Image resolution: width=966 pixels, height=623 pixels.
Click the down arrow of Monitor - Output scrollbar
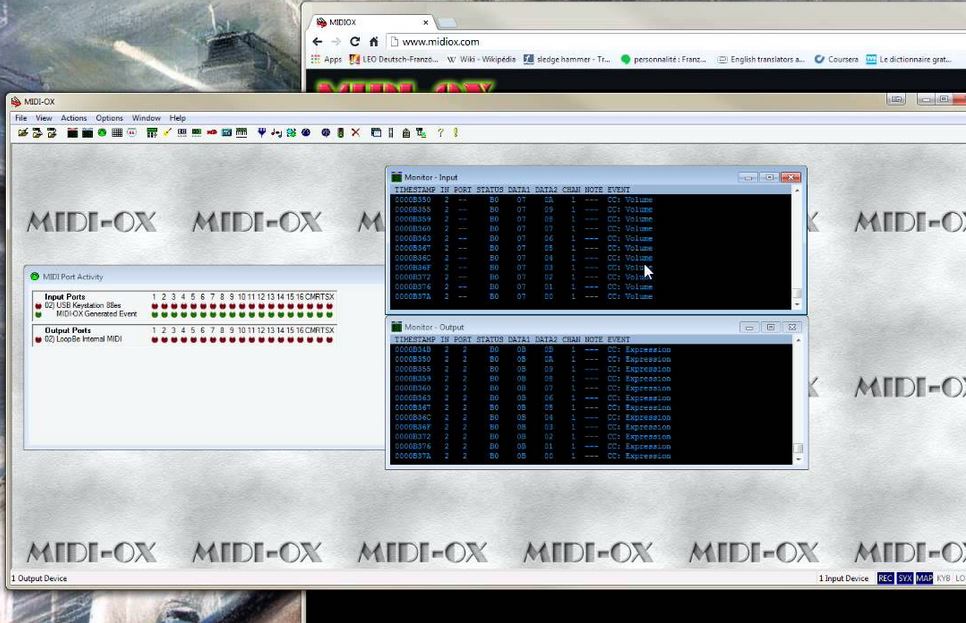pyautogui.click(x=798, y=459)
